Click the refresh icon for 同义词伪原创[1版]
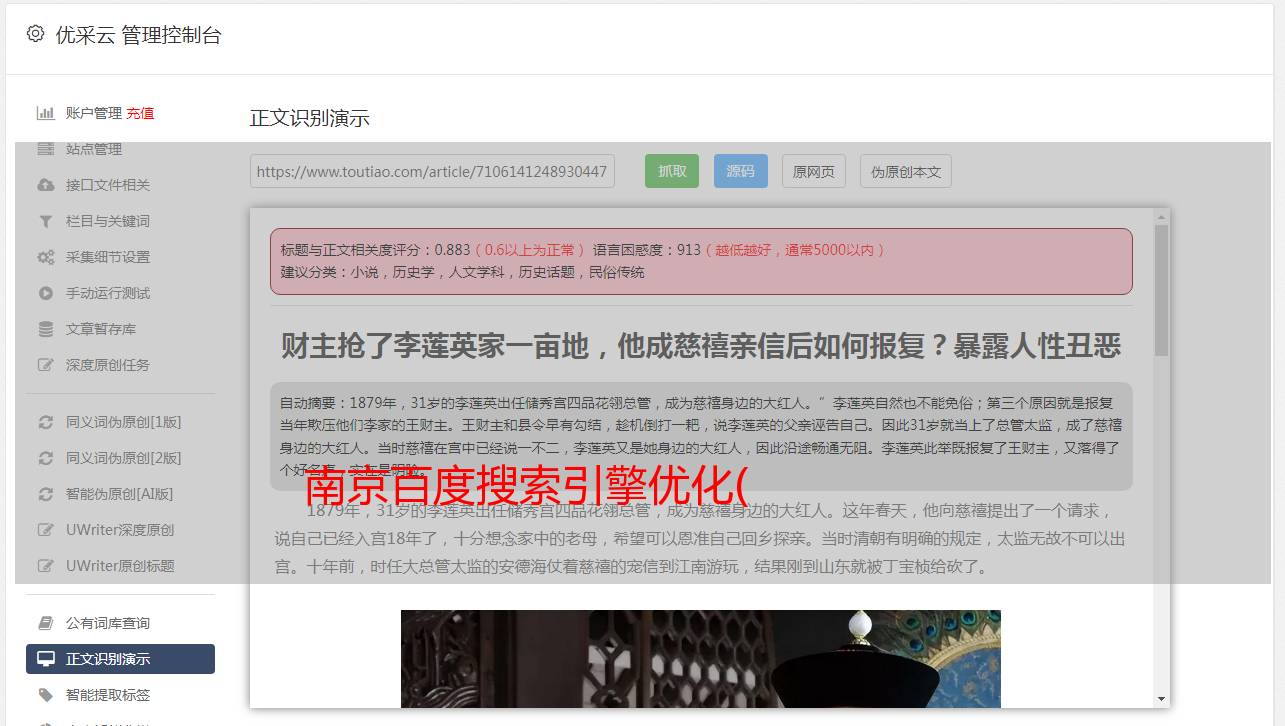Image resolution: width=1285 pixels, height=726 pixels. (x=45, y=422)
